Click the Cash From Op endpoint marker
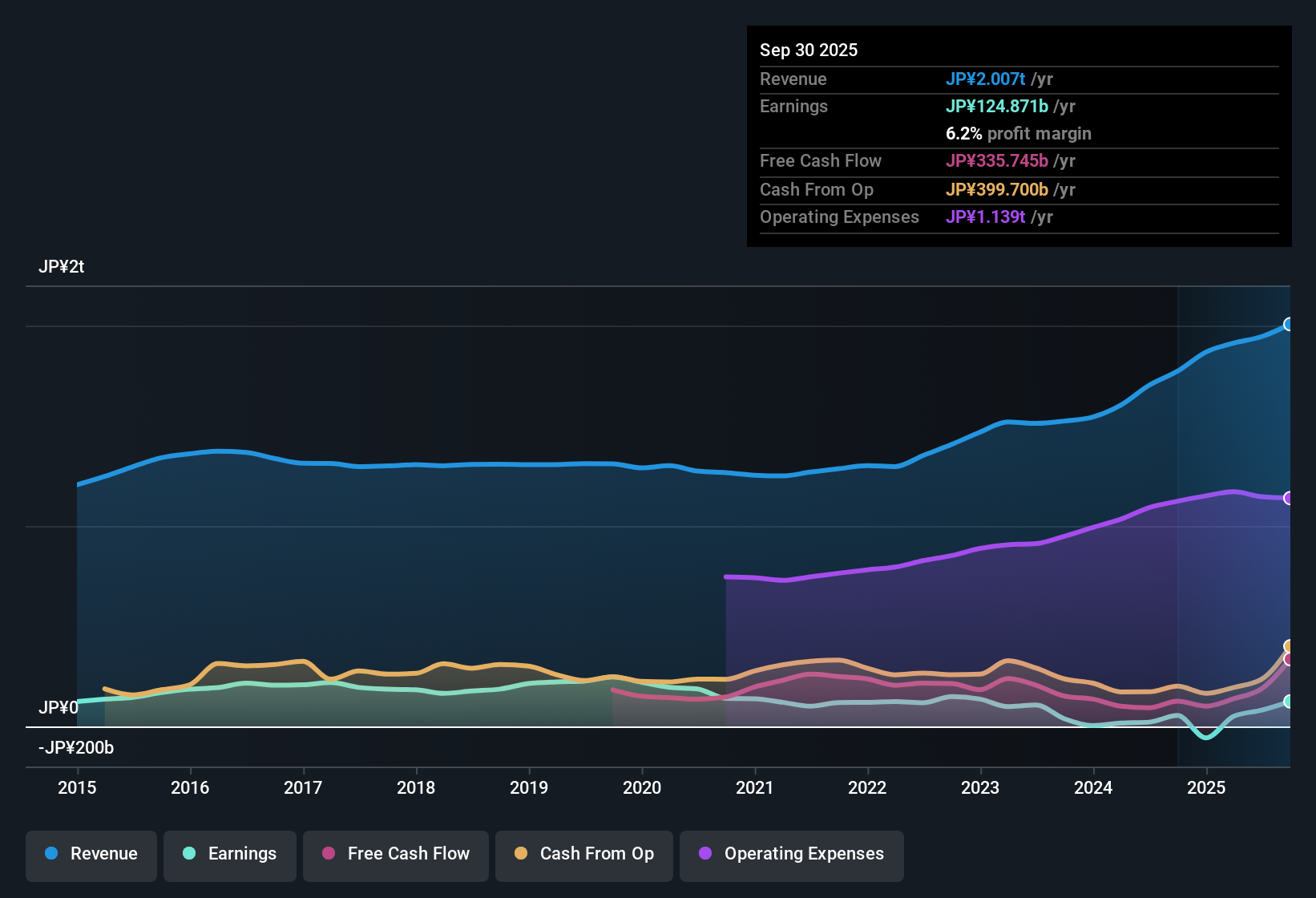This screenshot has height=898, width=1316. [1289, 646]
